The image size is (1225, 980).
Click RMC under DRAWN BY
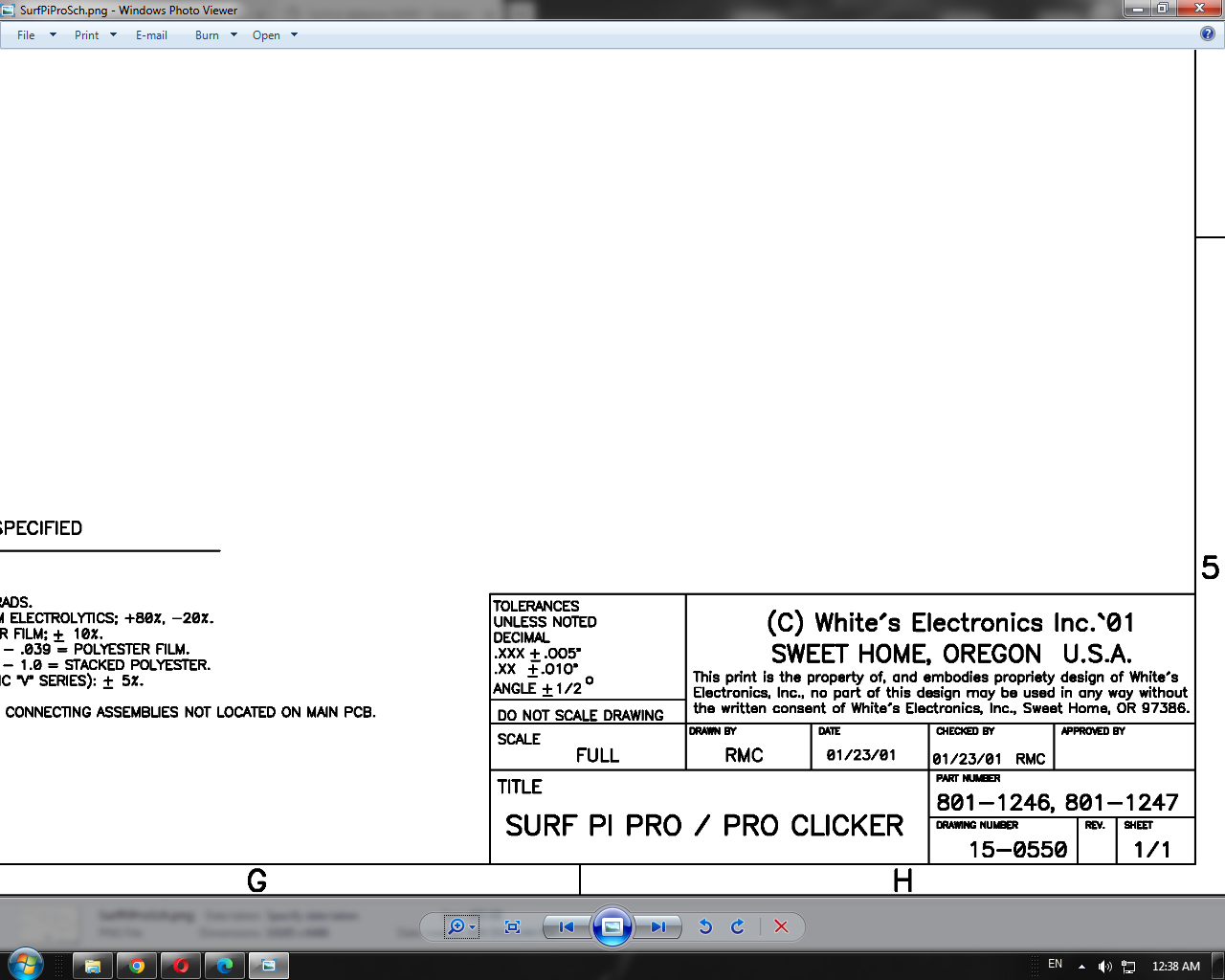coord(744,755)
